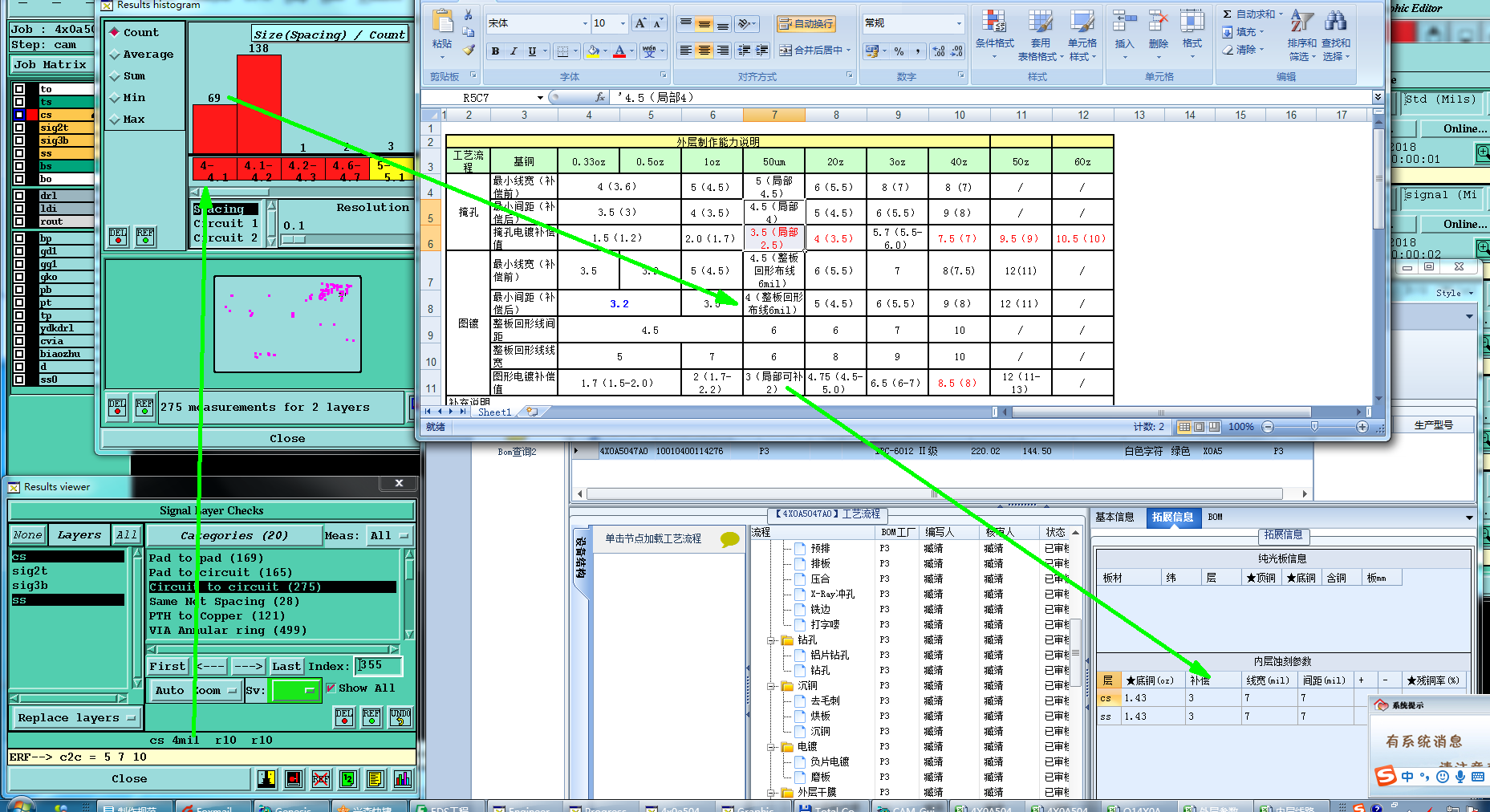This screenshot has width=1490, height=812.
Task: Select the Count radio option
Action: pos(116,33)
